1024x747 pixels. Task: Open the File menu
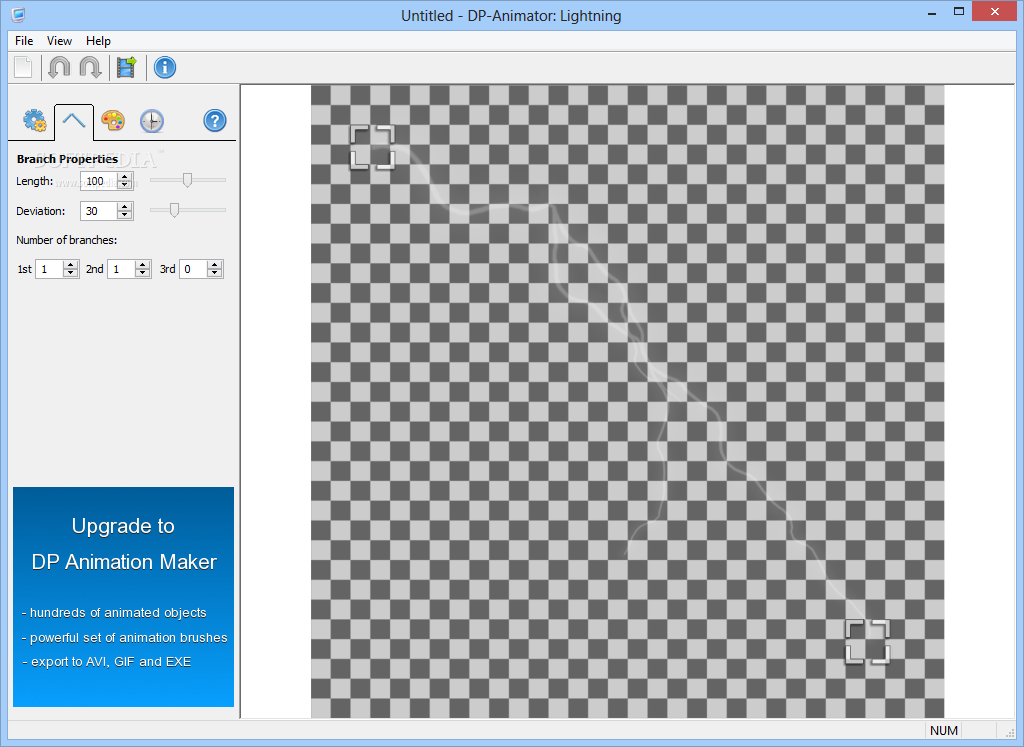(x=24, y=40)
